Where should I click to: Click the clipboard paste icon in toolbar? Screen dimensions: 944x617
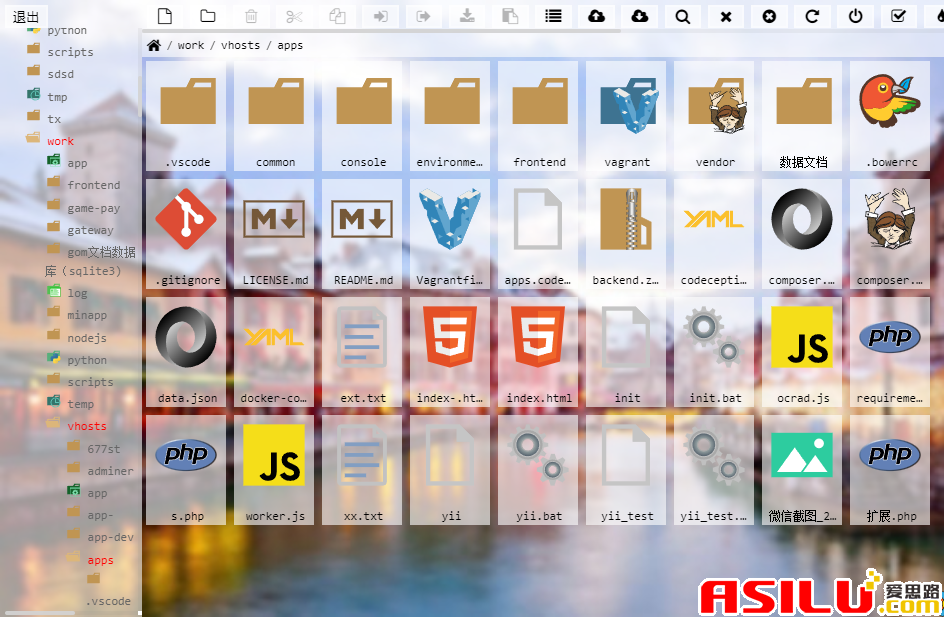click(511, 16)
